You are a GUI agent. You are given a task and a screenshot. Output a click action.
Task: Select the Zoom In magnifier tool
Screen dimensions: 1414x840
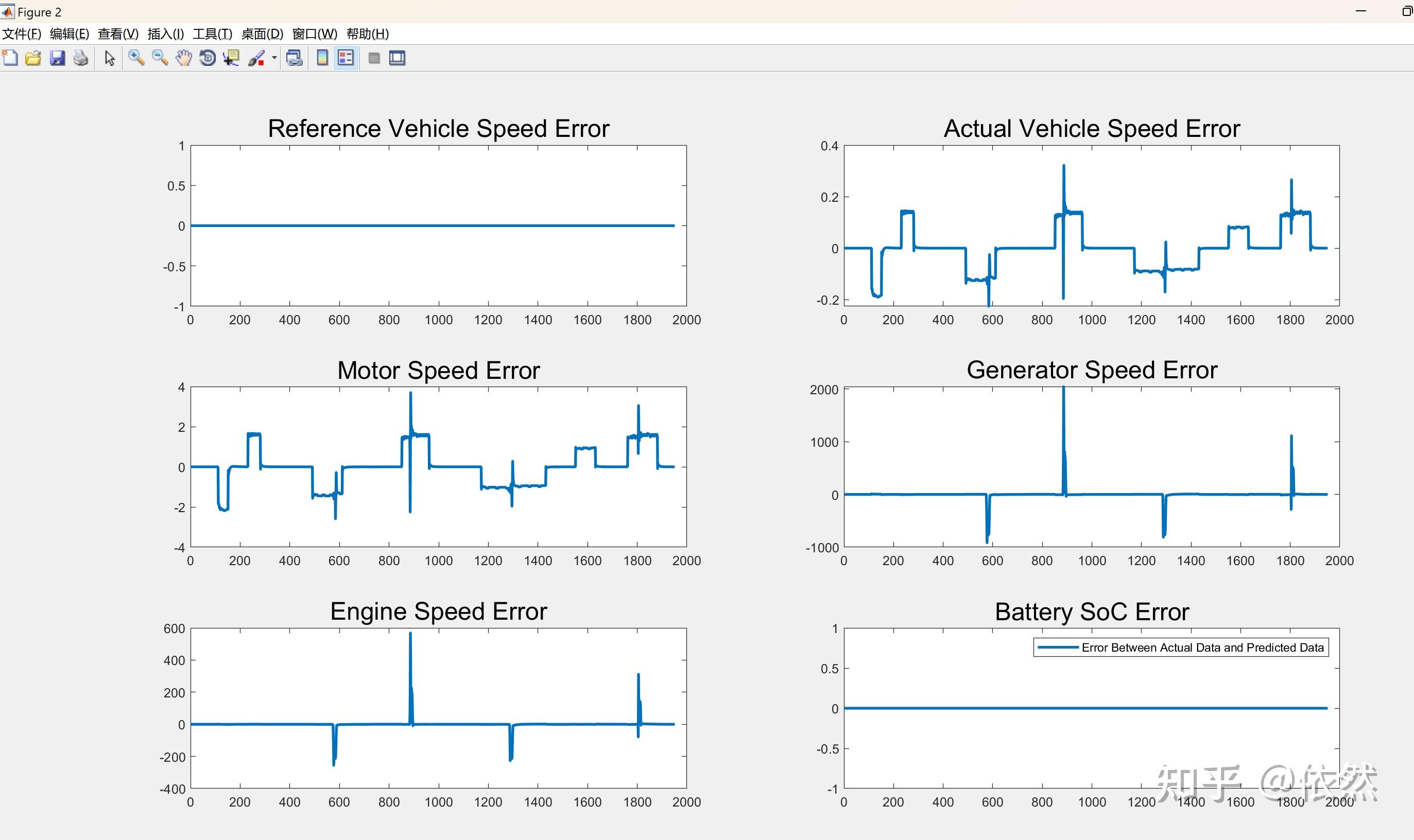136,58
